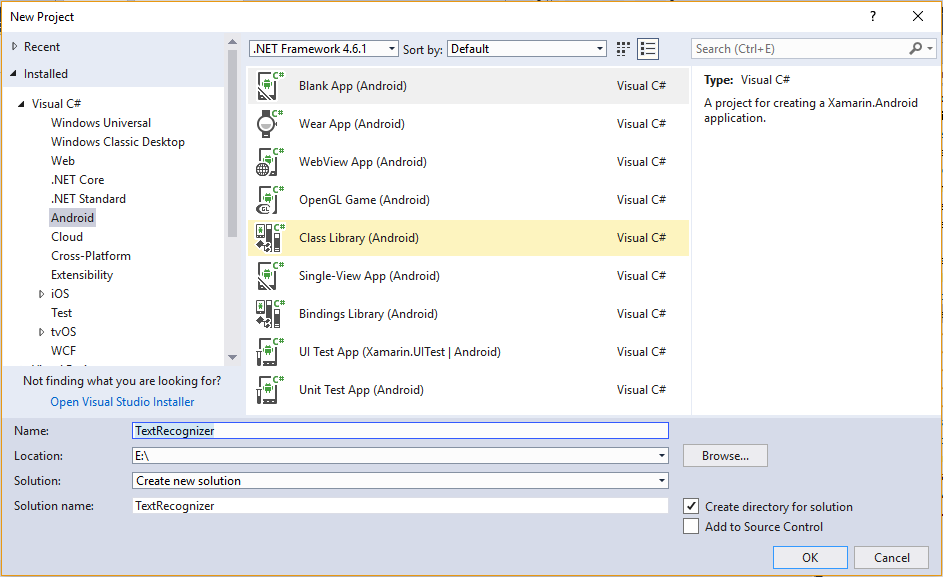Image resolution: width=943 pixels, height=577 pixels.
Task: Switch to medium icons list view
Action: pos(646,48)
